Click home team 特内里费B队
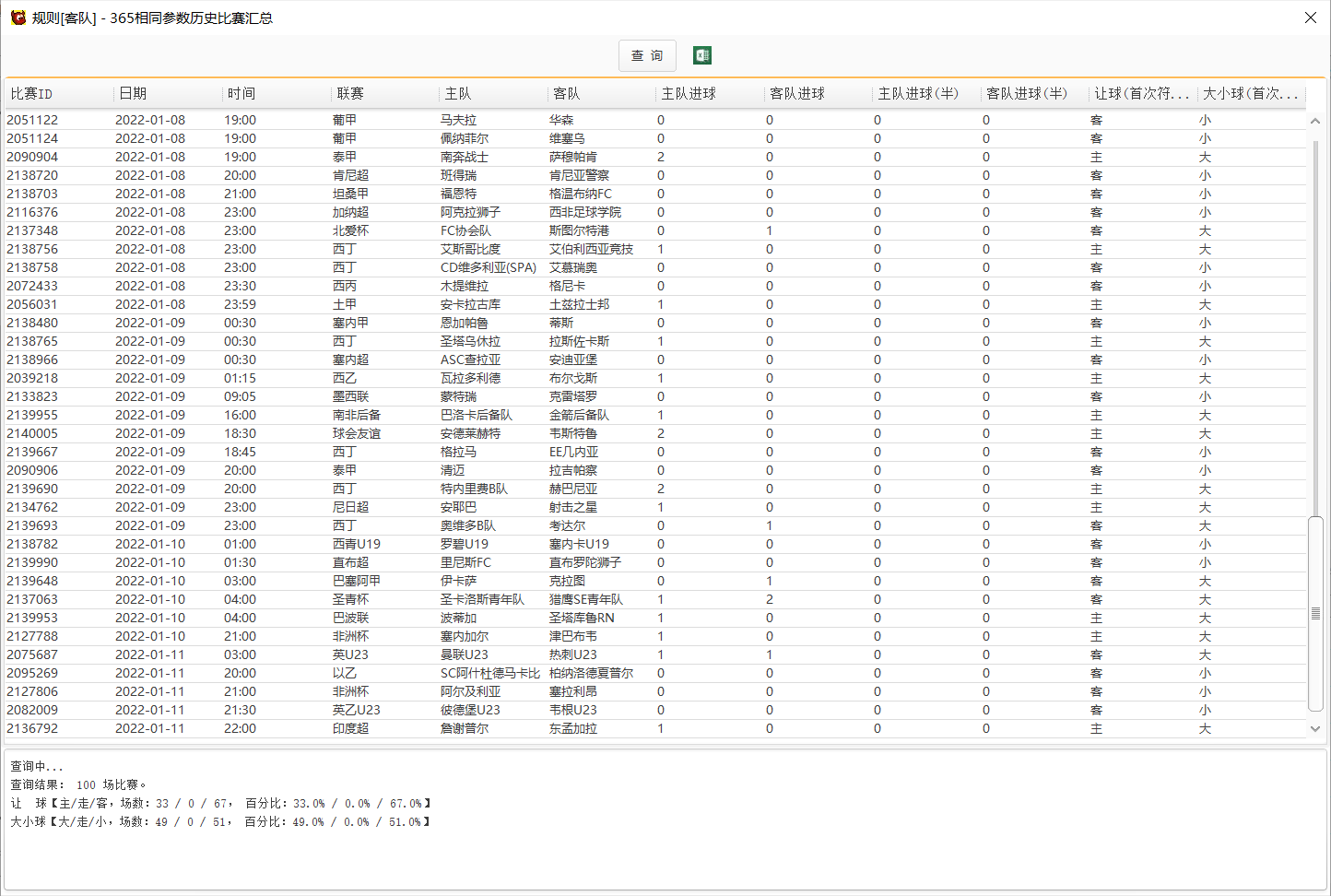1331x896 pixels. coord(474,489)
